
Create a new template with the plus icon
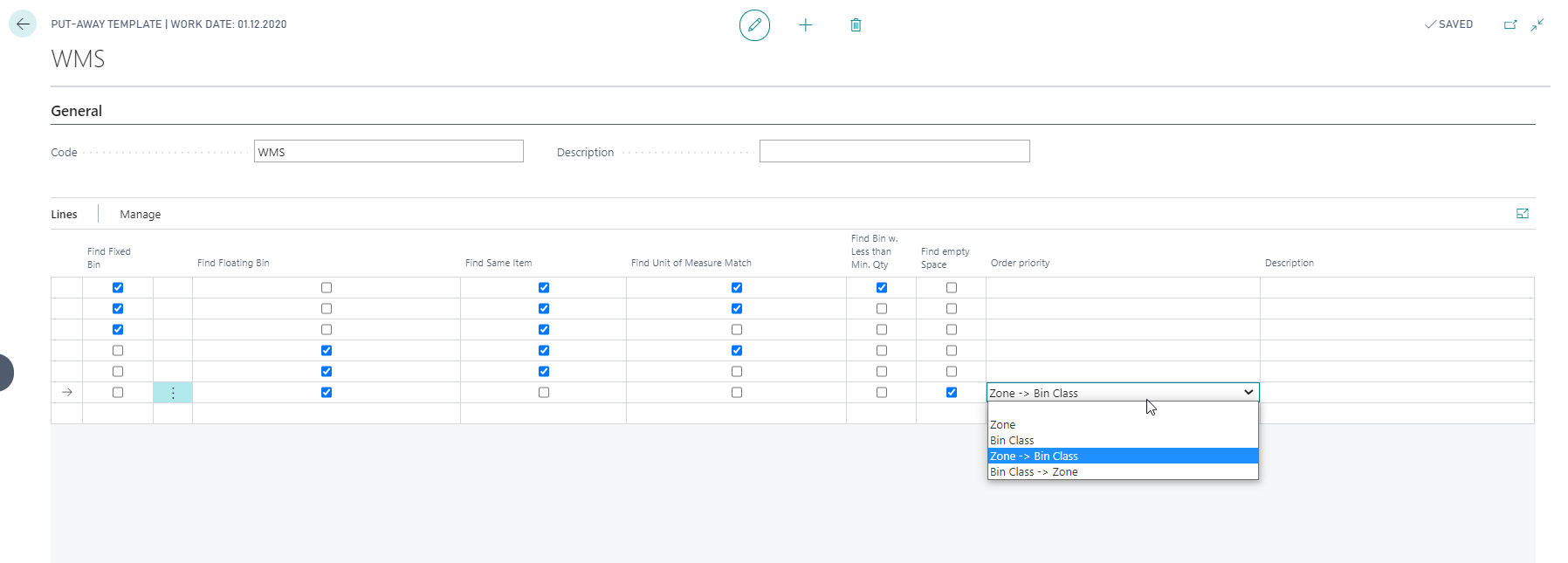[x=805, y=25]
